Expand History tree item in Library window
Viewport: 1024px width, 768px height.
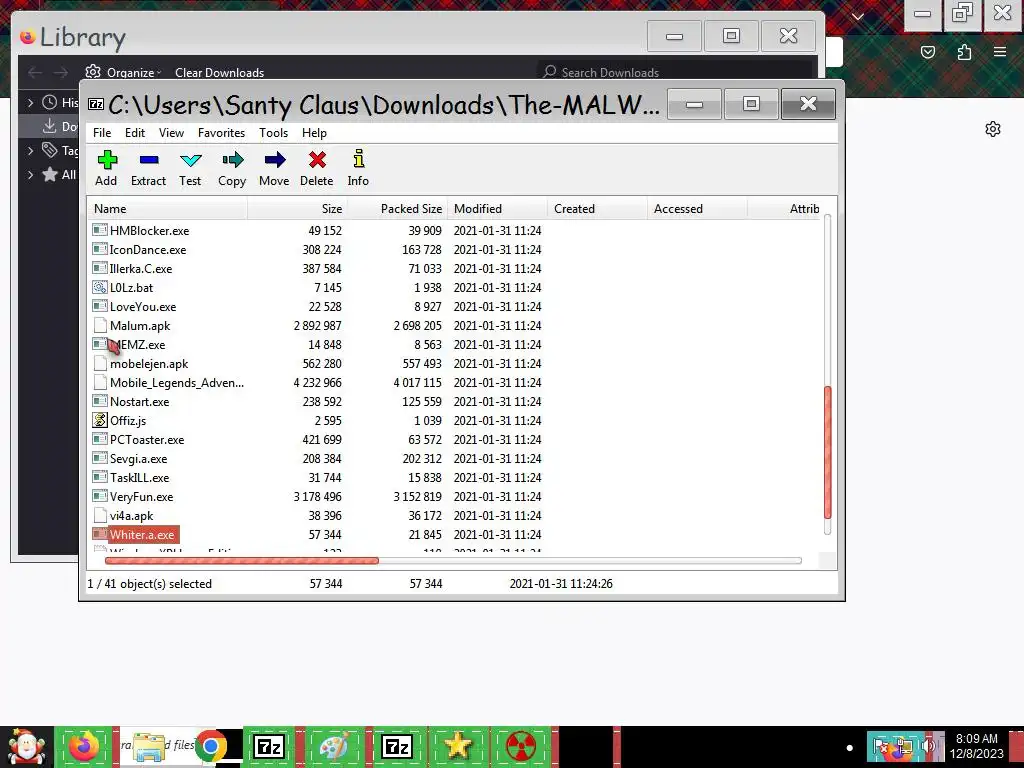click(30, 102)
